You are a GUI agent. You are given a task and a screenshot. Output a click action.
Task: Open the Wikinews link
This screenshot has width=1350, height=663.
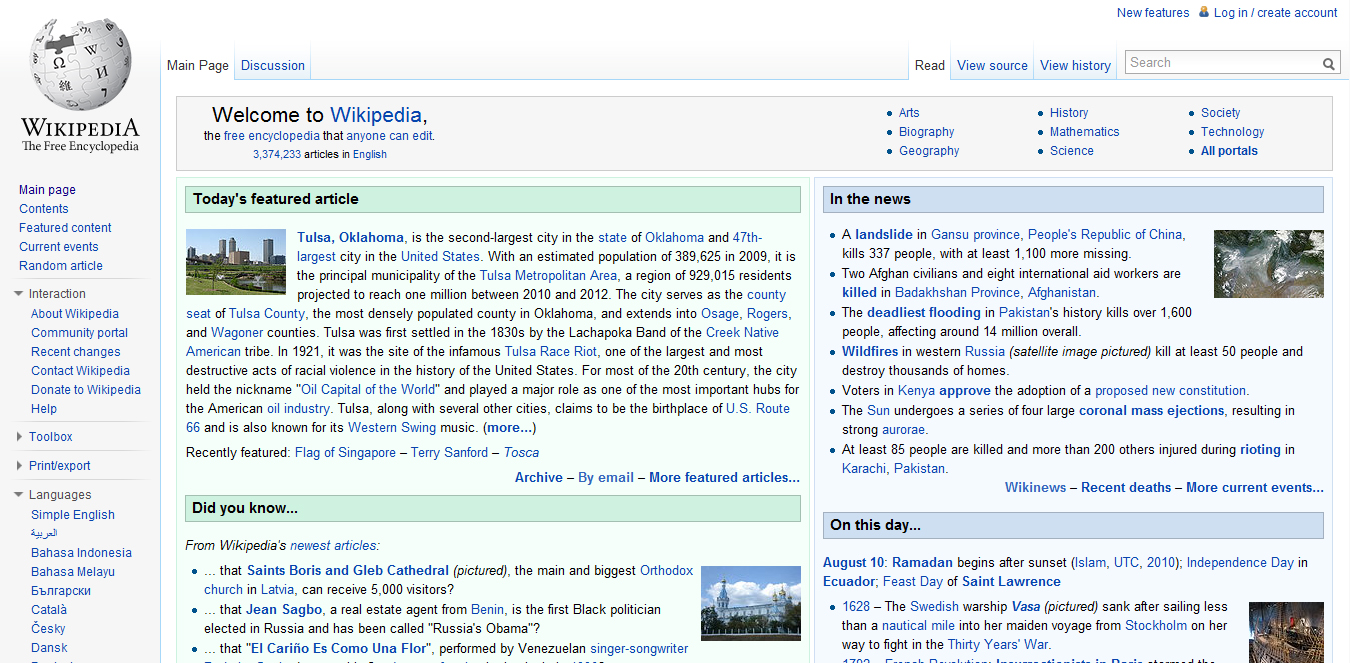1036,488
